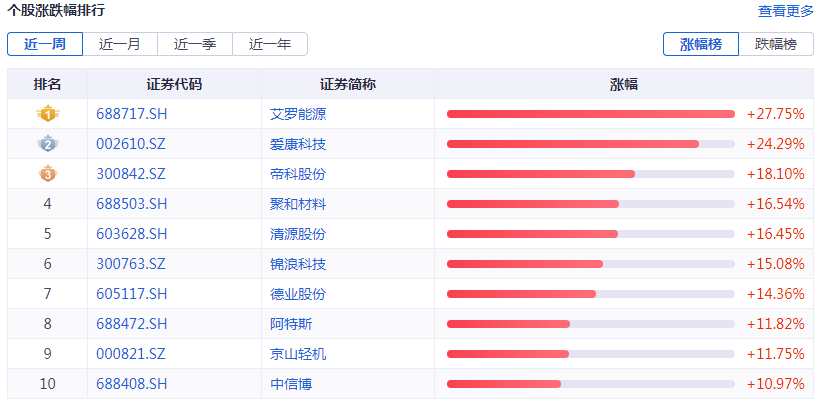Click stock code 605117.SH
Viewport: 821px width, 414px height.
[131, 294]
